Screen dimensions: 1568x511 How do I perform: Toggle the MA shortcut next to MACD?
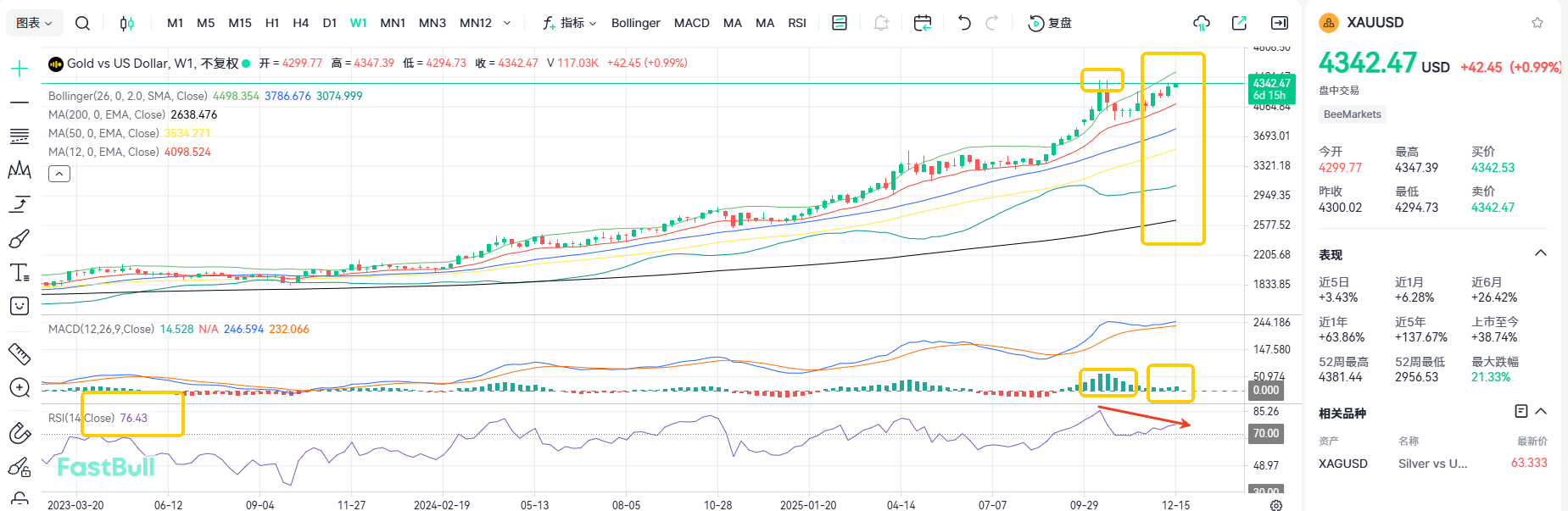point(733,23)
